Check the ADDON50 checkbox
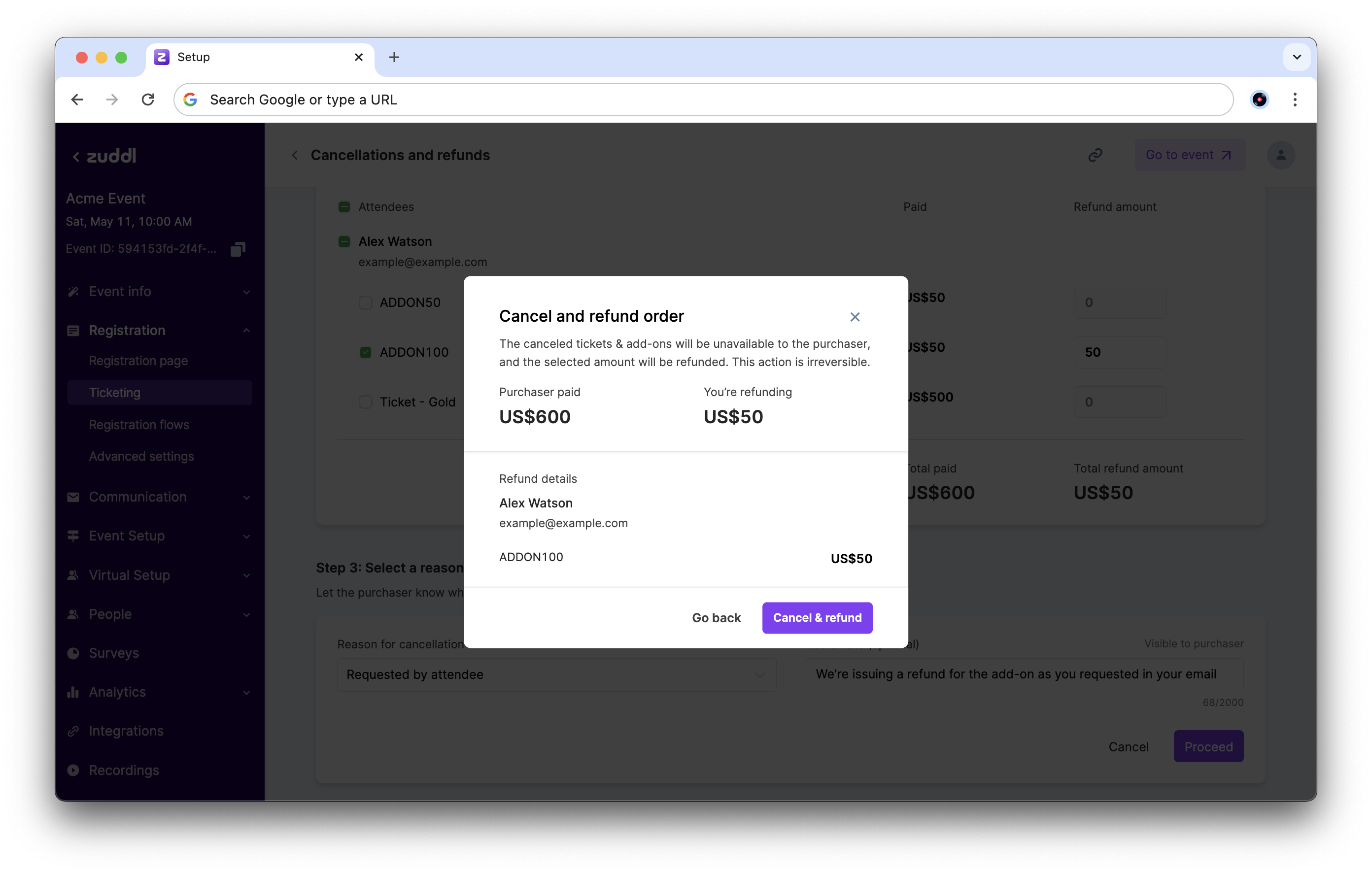This screenshot has height=874, width=1372. (366, 303)
